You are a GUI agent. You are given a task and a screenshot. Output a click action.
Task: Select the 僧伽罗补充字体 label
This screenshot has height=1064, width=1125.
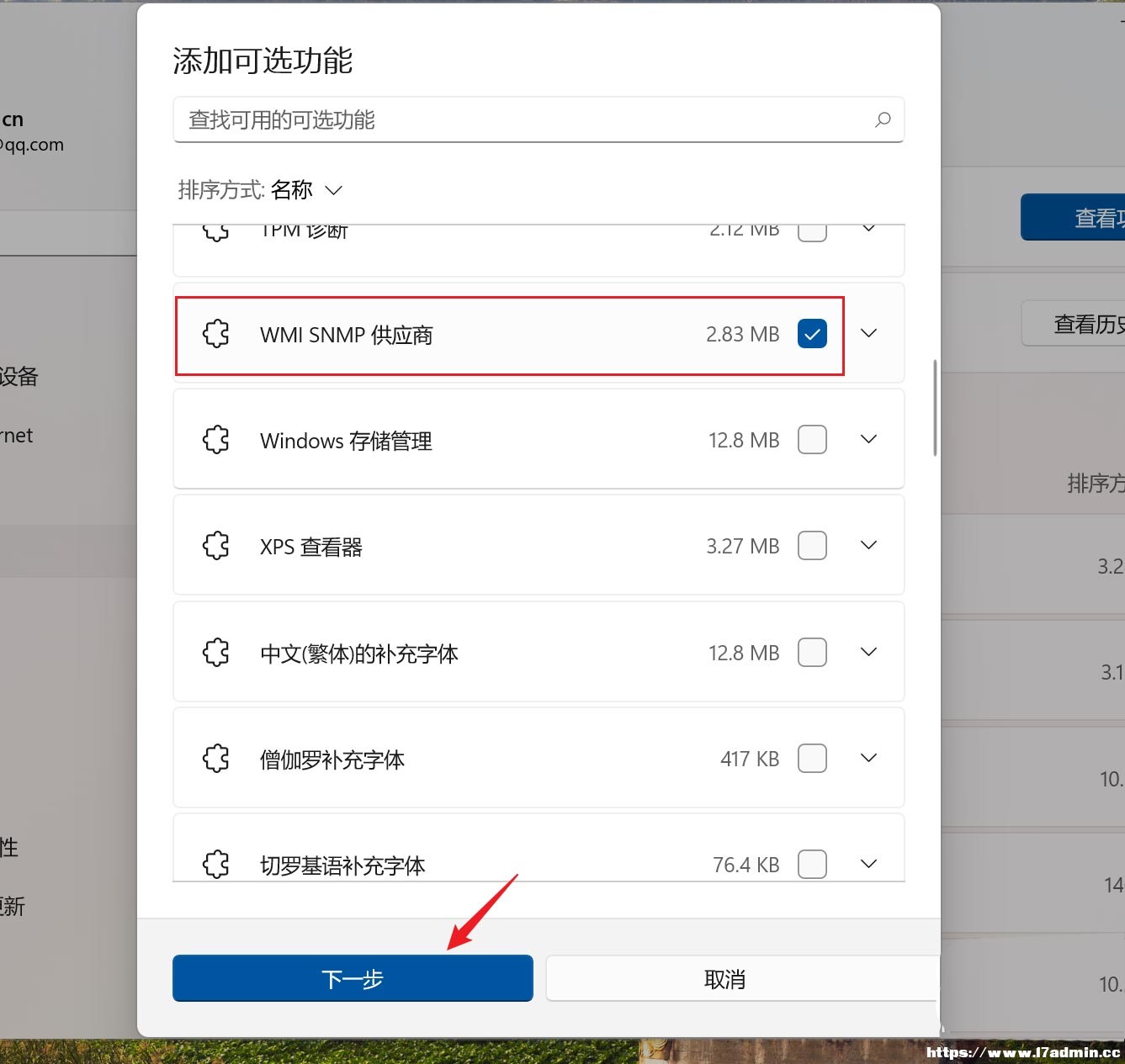[x=332, y=760]
